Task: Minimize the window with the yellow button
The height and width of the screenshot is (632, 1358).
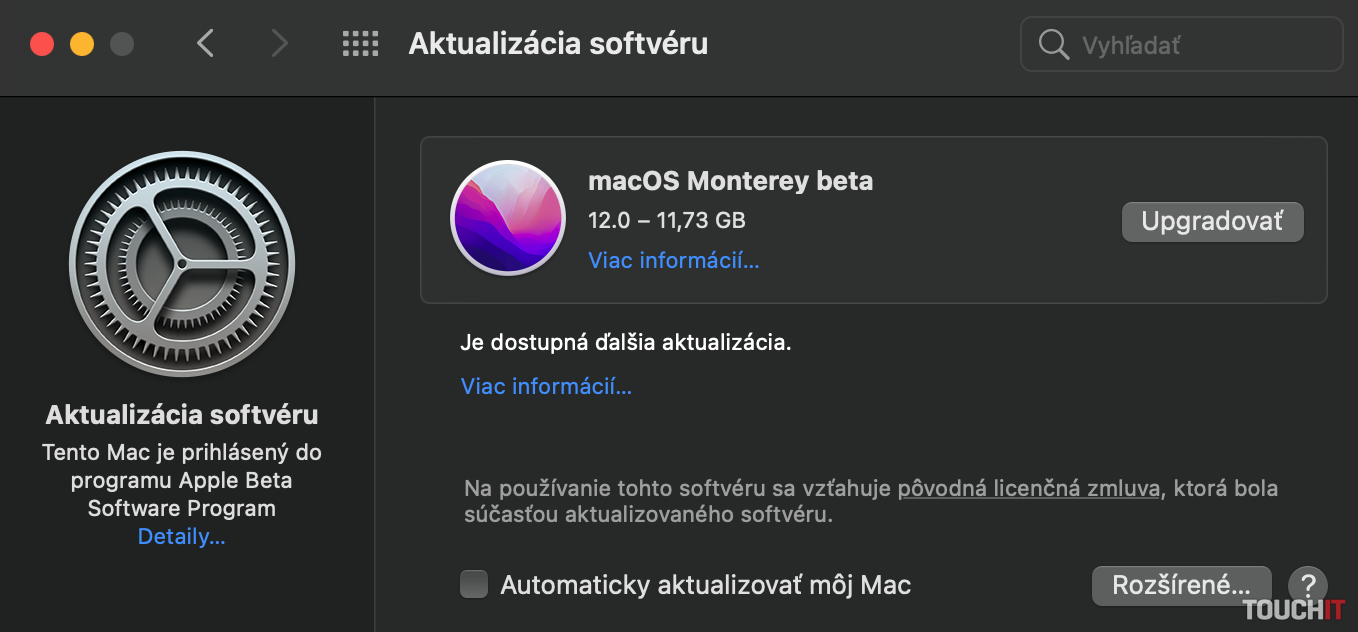Action: coord(82,44)
